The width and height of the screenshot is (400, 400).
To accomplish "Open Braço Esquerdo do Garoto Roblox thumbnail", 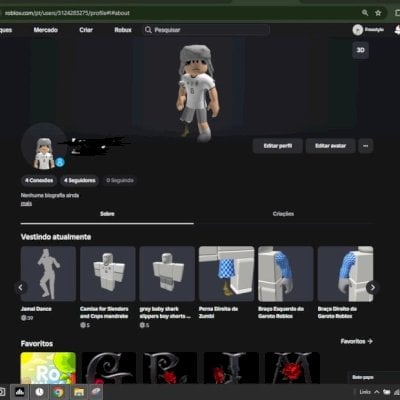I will (x=286, y=274).
